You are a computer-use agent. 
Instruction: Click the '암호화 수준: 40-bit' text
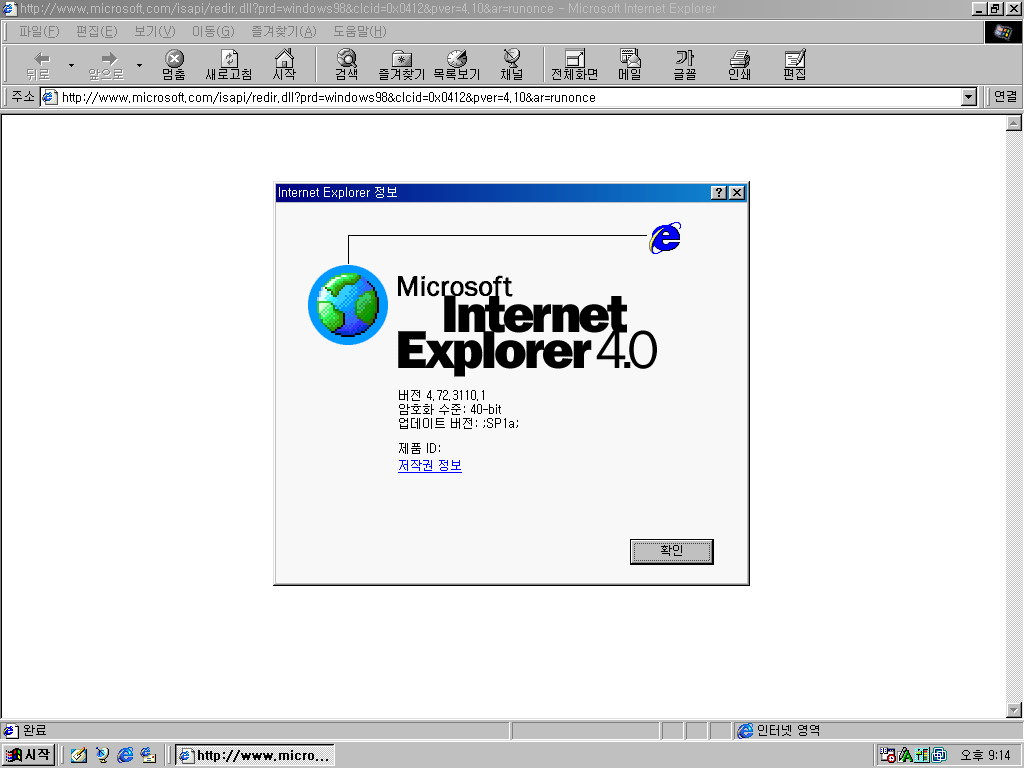pos(449,409)
